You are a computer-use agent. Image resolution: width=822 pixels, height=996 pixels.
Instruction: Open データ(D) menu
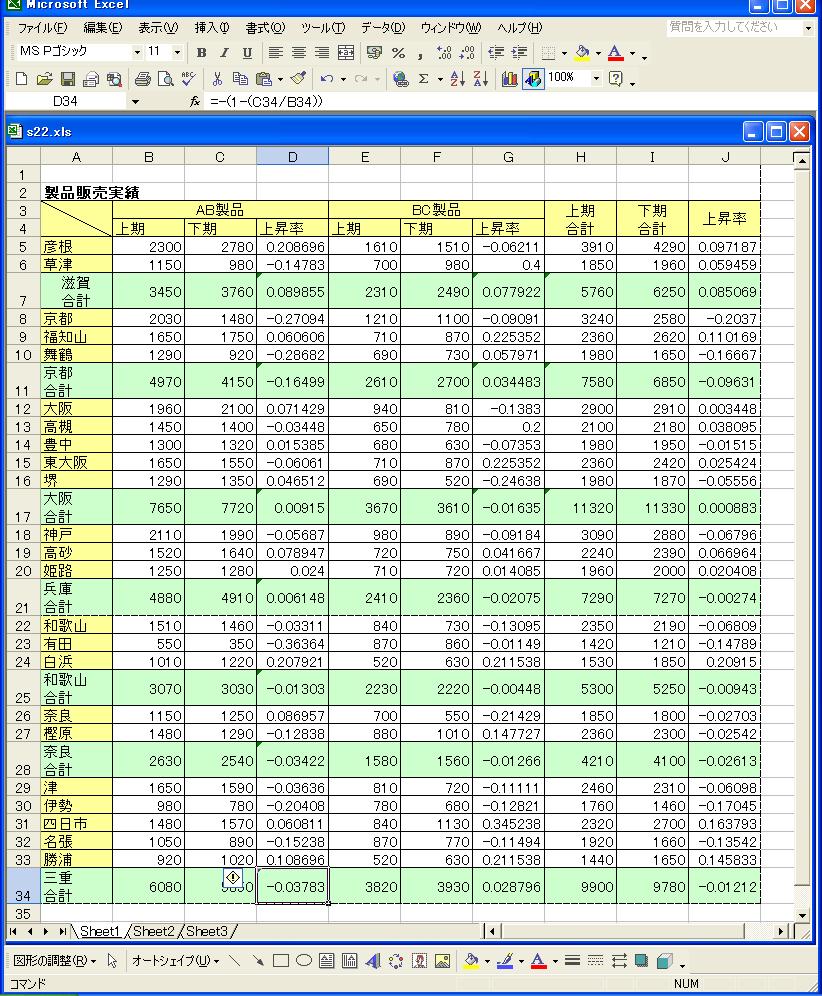(382, 28)
